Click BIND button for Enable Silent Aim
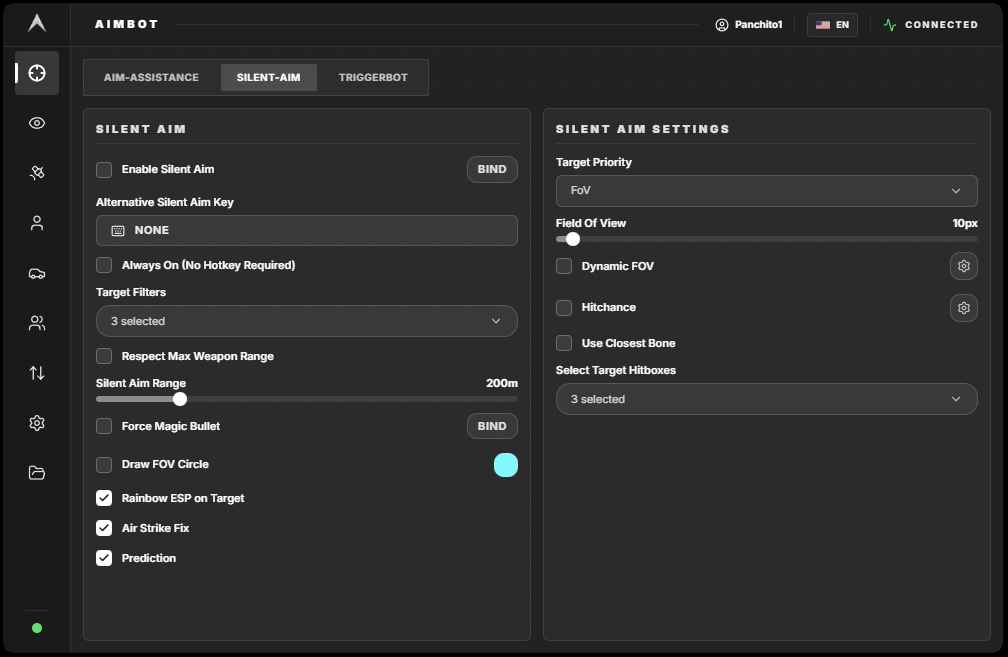 (492, 170)
